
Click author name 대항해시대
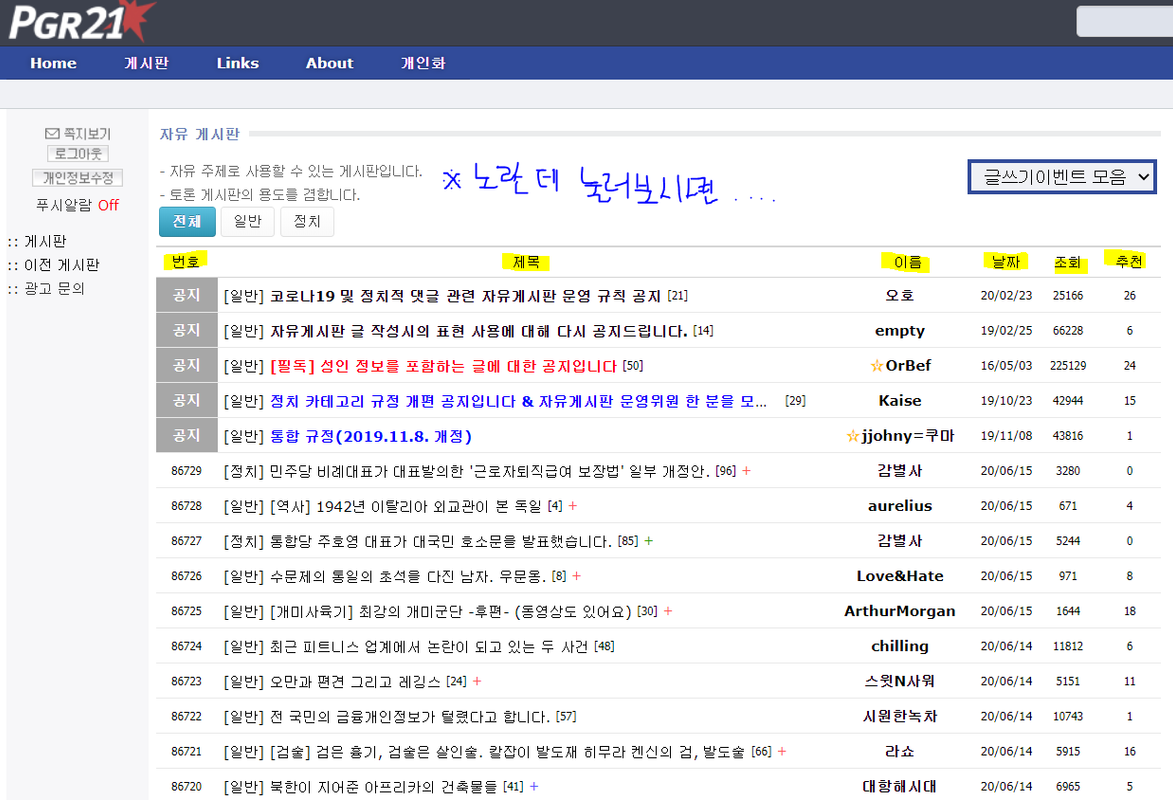pos(900,787)
